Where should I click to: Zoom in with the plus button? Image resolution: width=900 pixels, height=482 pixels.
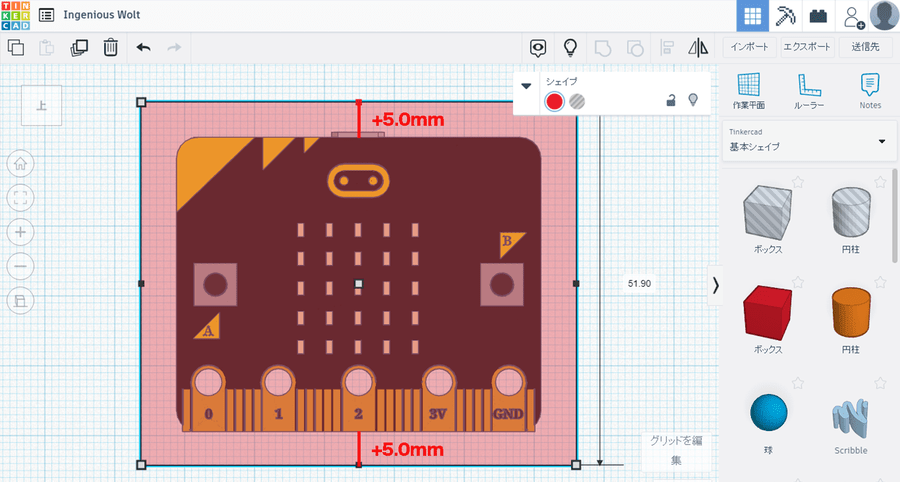[21, 232]
